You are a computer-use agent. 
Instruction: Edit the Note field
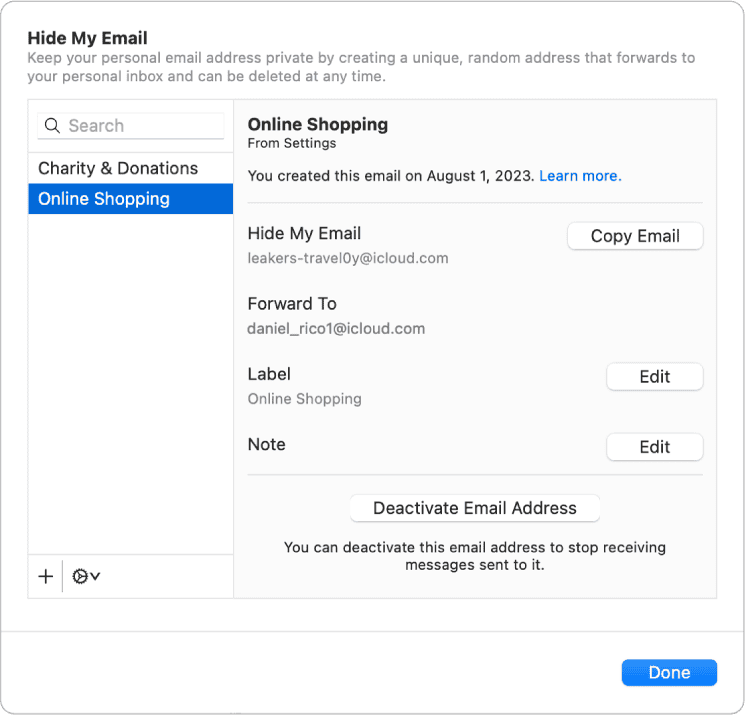point(654,447)
